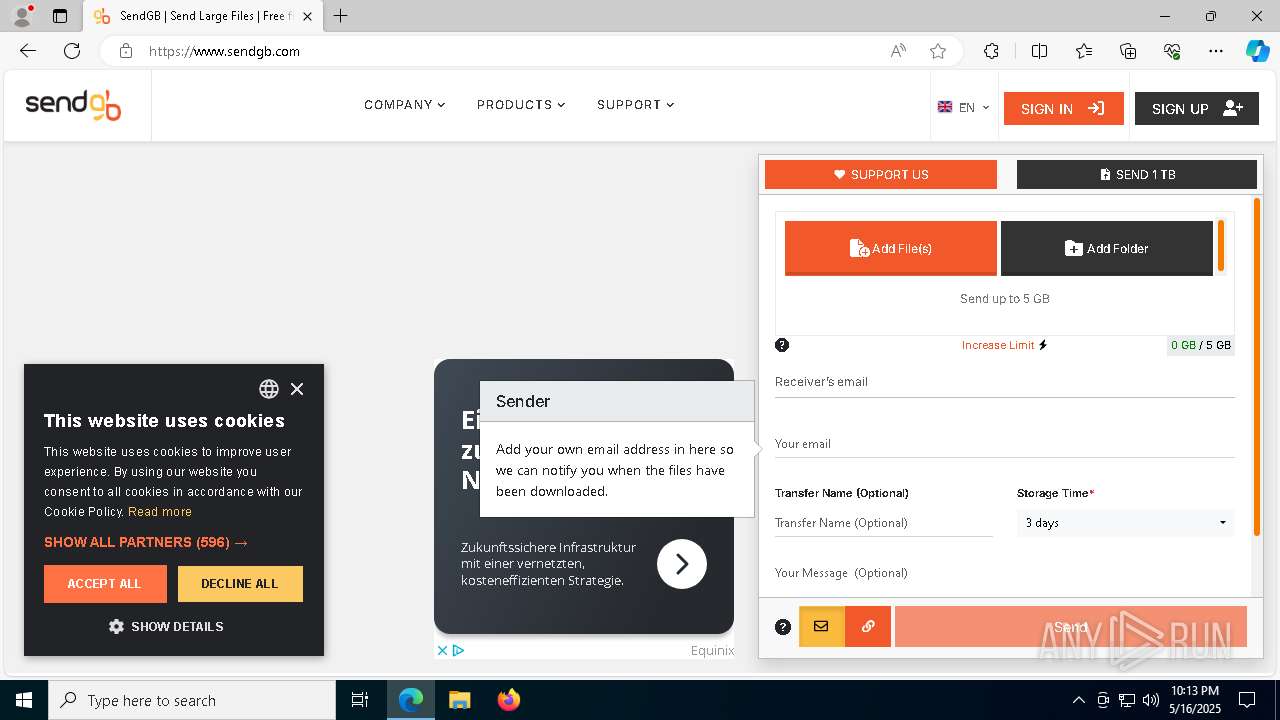1280x720 pixels.
Task: Focus the Your email field
Action: [x=1005, y=444]
